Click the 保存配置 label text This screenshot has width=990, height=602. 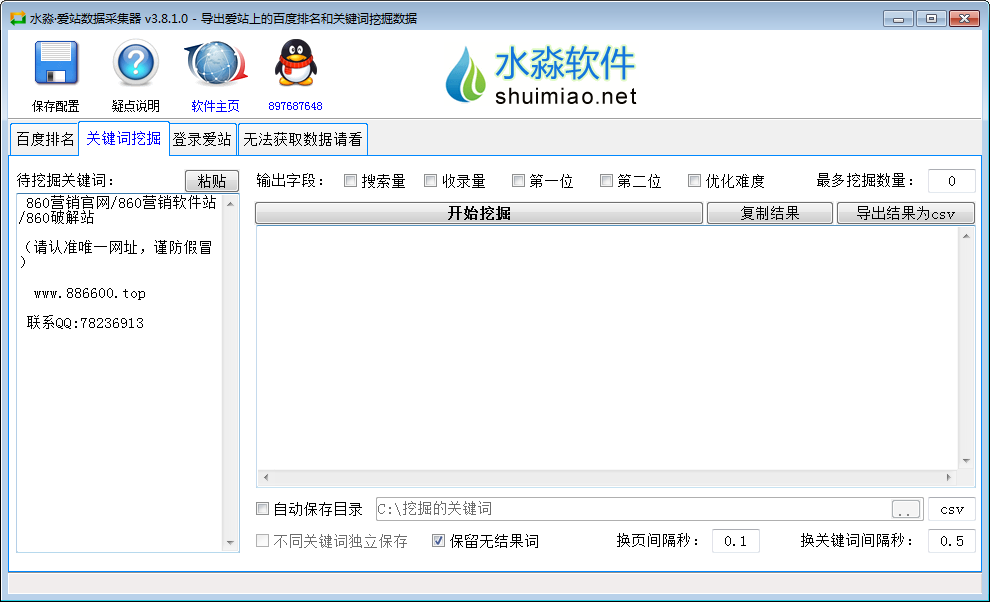[x=56, y=106]
